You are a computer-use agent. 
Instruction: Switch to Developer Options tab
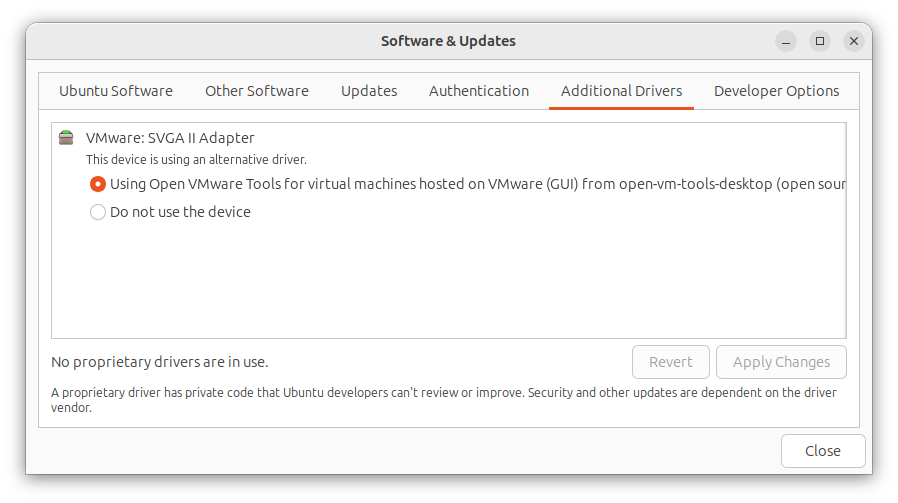777,91
